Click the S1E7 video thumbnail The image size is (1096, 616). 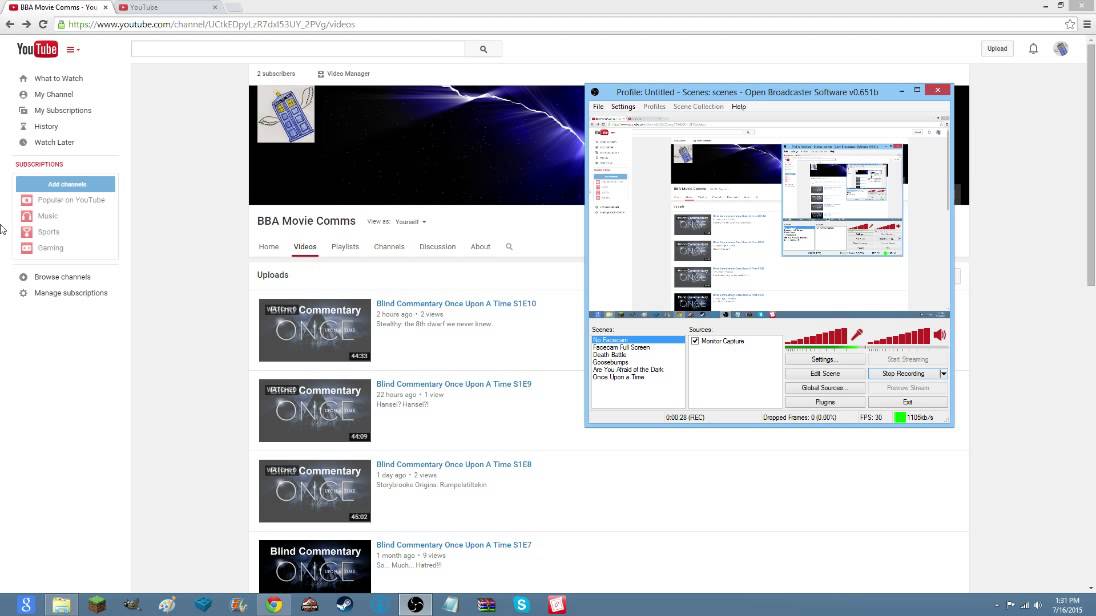pos(315,566)
